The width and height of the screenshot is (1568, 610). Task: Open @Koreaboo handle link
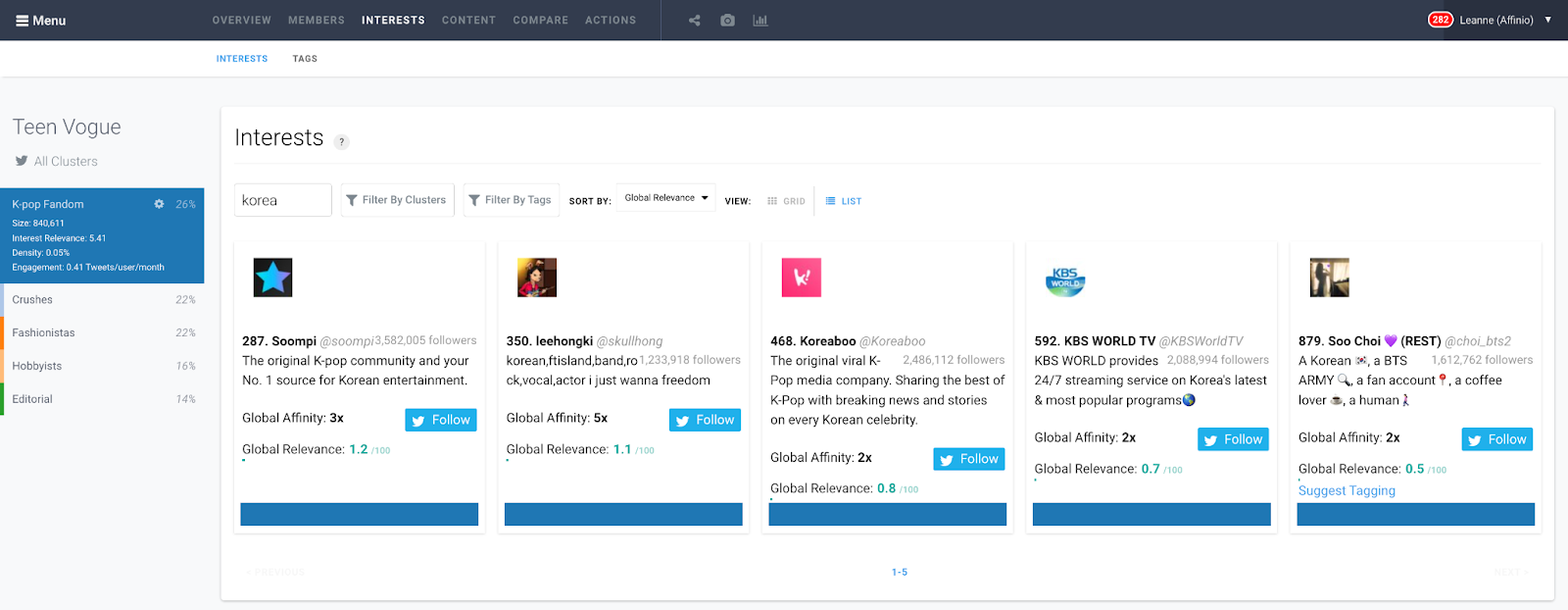pos(893,341)
